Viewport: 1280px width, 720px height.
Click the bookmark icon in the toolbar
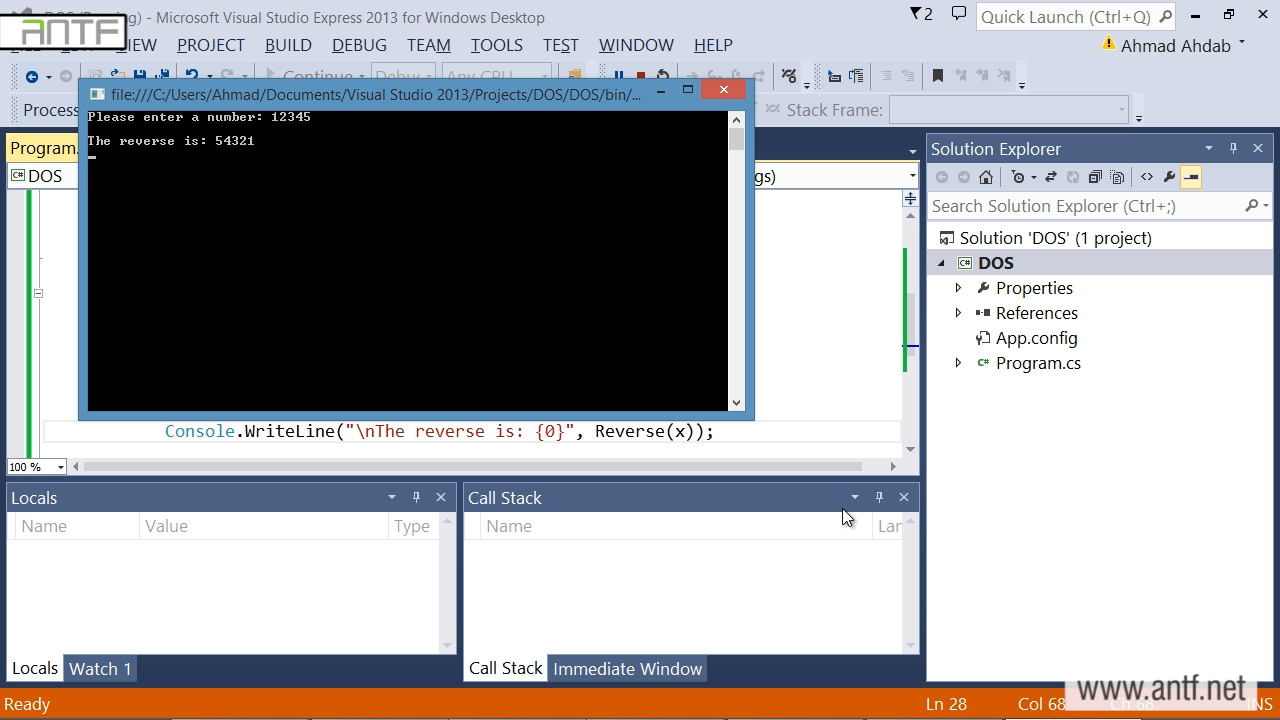coord(938,76)
